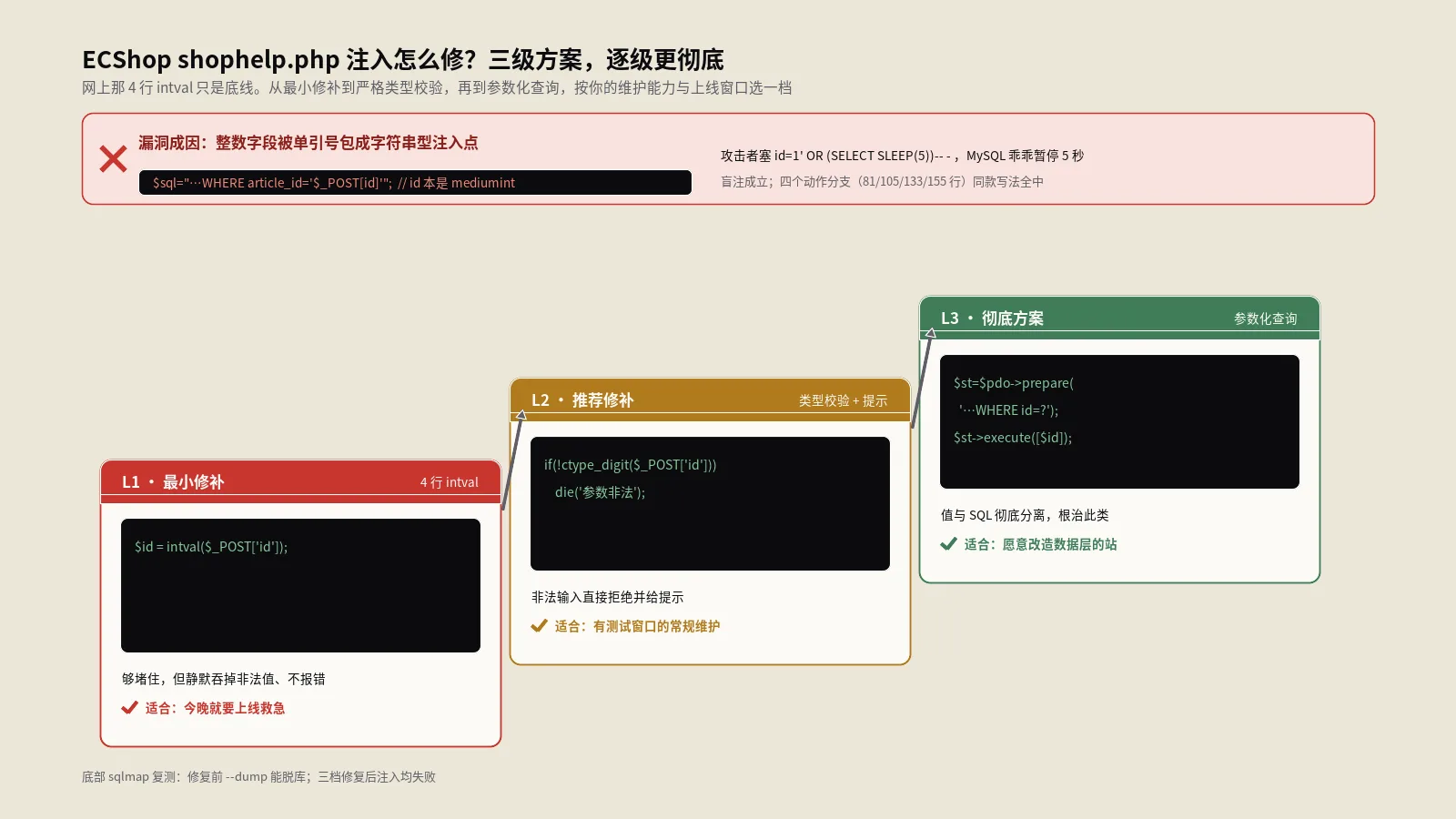Click the text 值与 SQL 彻底分离，根治此类
Viewport: 1456px width, 819px height.
click(1025, 514)
